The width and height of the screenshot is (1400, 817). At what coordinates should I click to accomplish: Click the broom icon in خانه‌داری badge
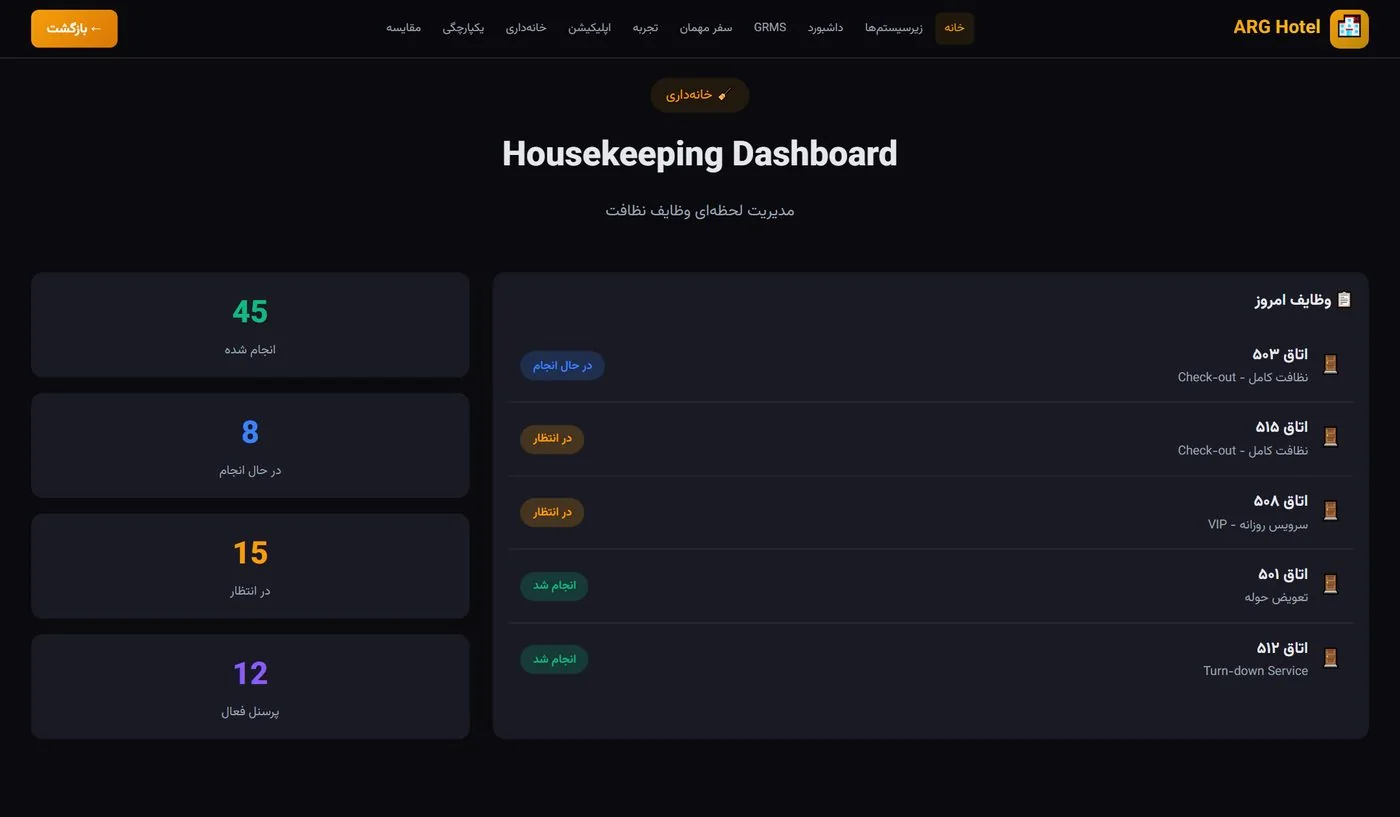tap(725, 94)
